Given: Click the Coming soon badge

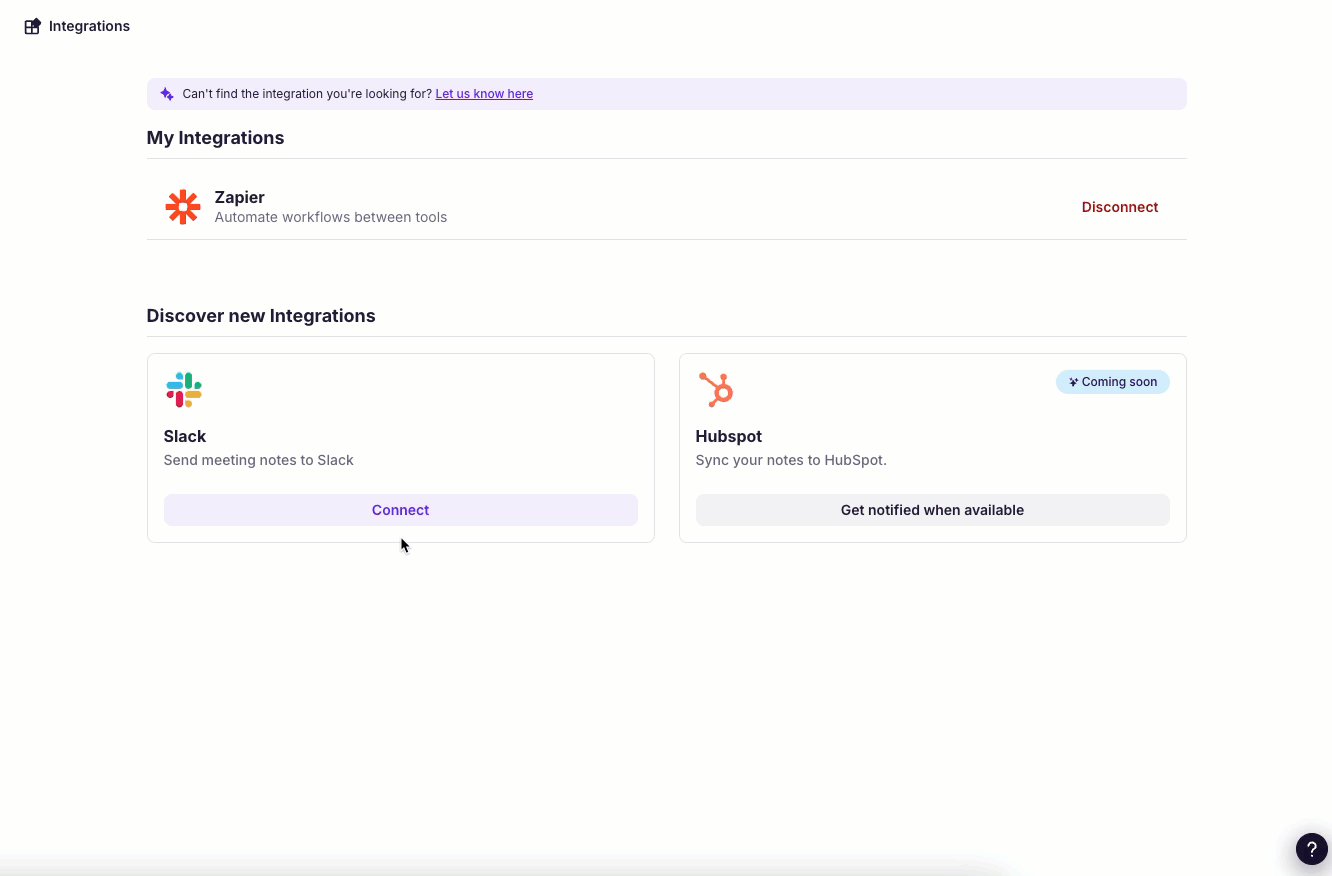Looking at the screenshot, I should click(x=1113, y=382).
